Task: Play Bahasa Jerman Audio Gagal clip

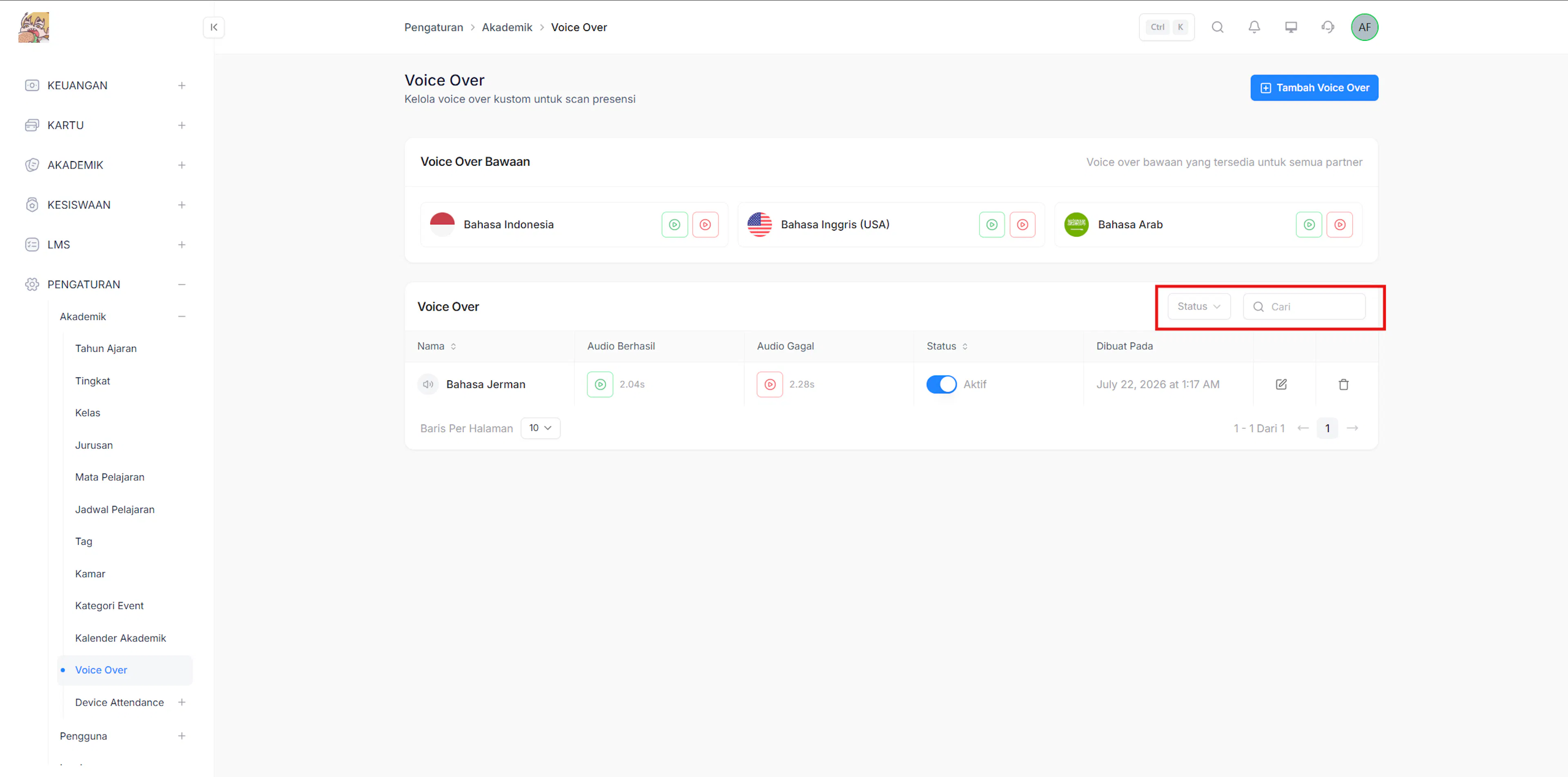Action: click(769, 384)
